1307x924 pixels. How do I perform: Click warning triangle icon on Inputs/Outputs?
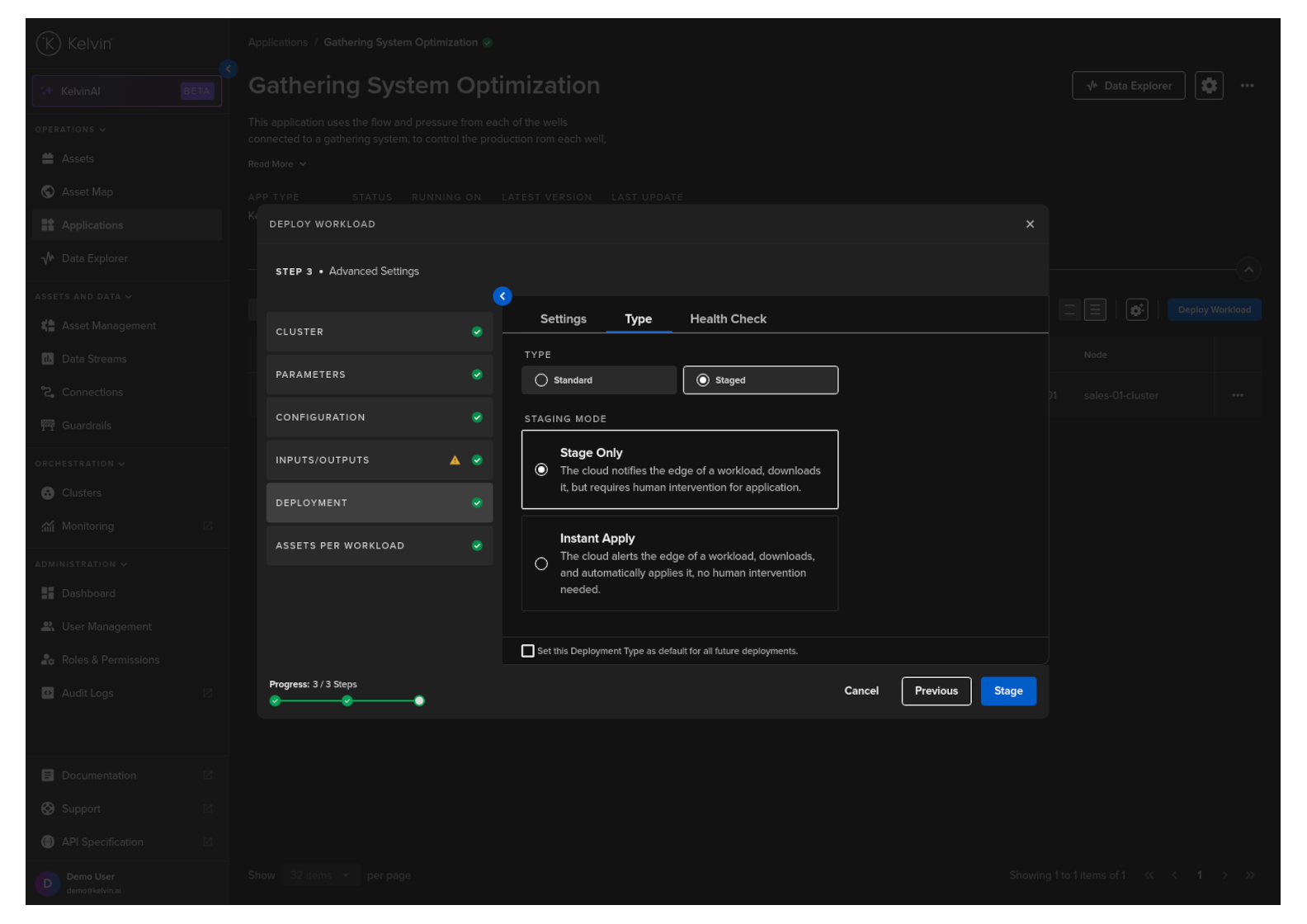pyautogui.click(x=455, y=460)
